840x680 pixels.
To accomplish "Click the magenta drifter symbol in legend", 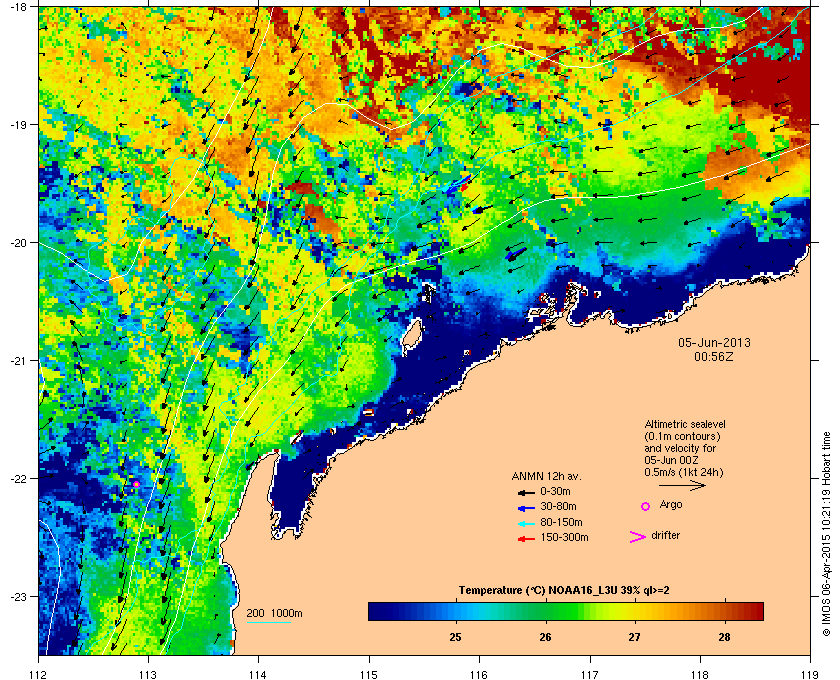I will [x=638, y=537].
